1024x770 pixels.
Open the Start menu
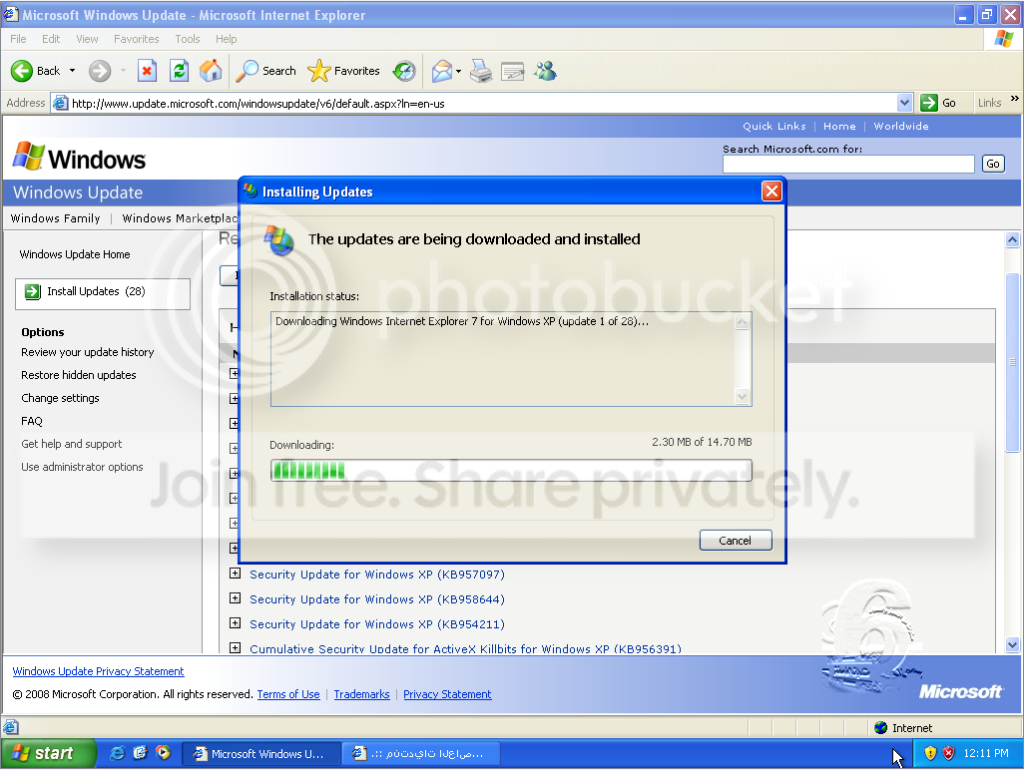[x=48, y=753]
